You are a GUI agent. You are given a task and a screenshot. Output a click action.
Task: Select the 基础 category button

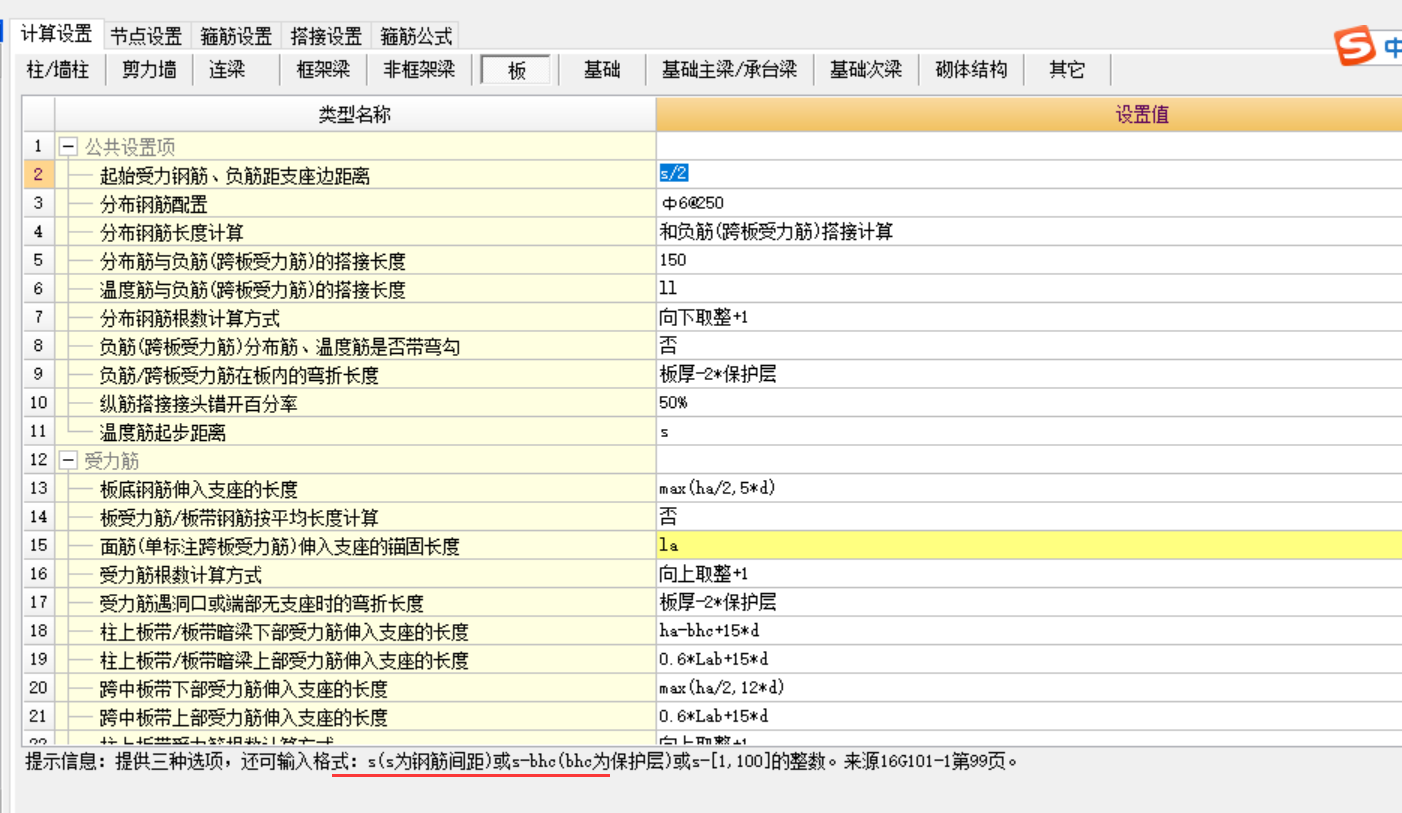(602, 70)
